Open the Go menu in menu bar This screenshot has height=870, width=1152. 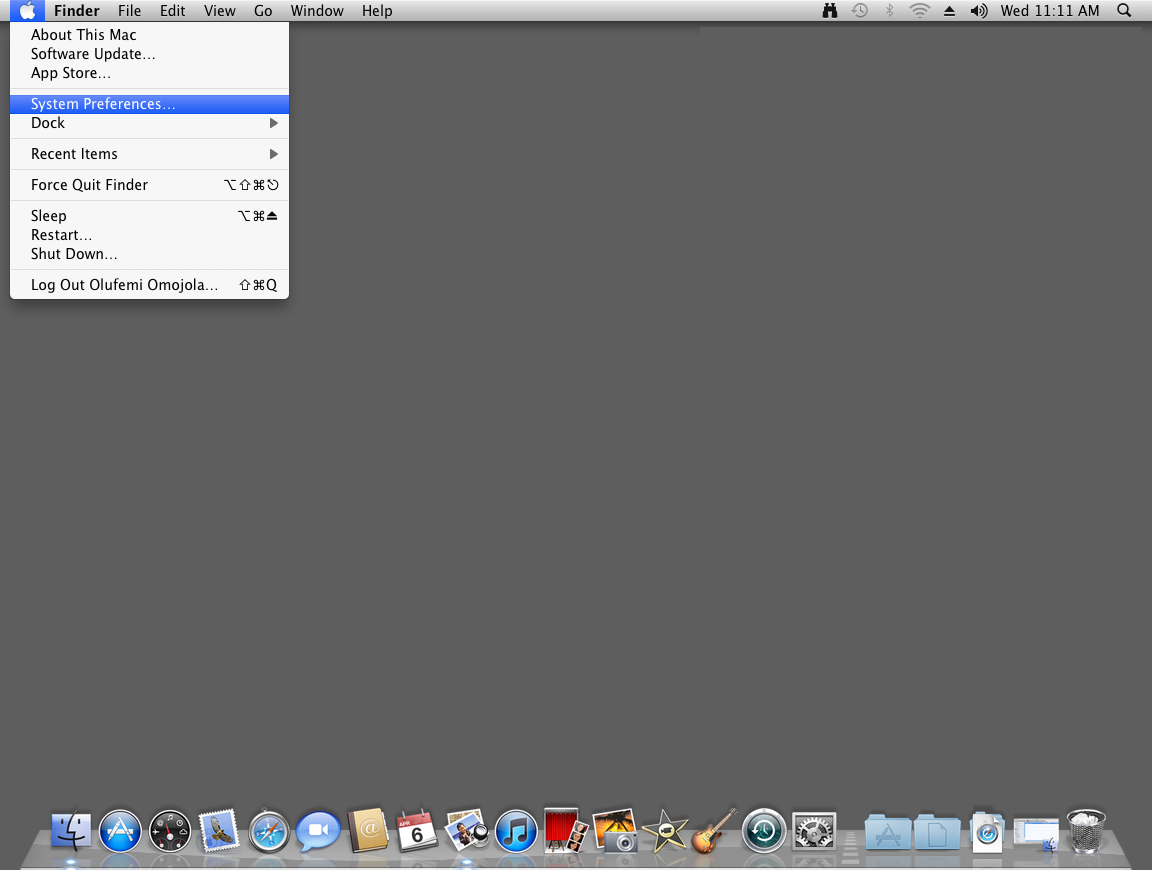pyautogui.click(x=263, y=11)
